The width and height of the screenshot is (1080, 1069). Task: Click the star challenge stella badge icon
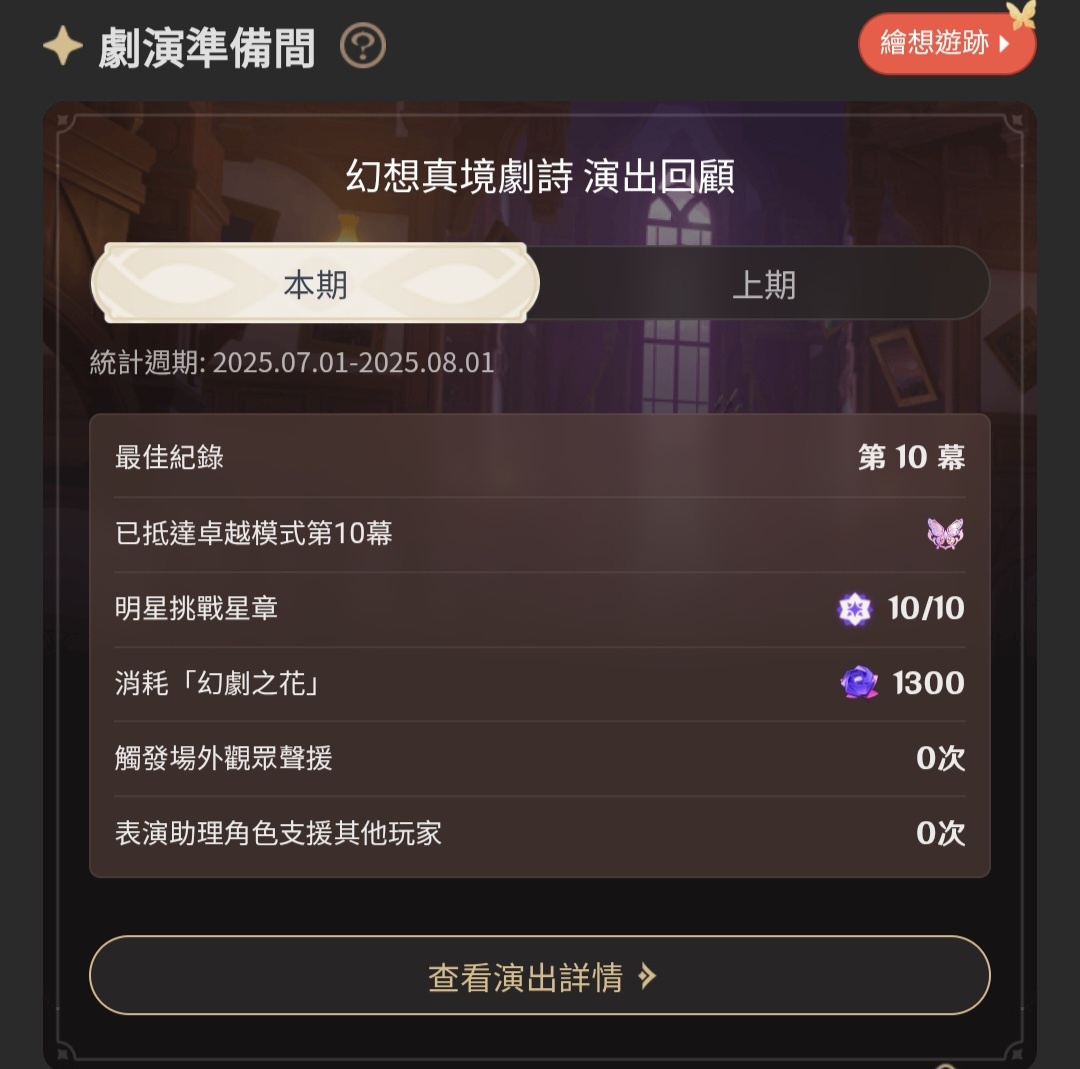854,609
